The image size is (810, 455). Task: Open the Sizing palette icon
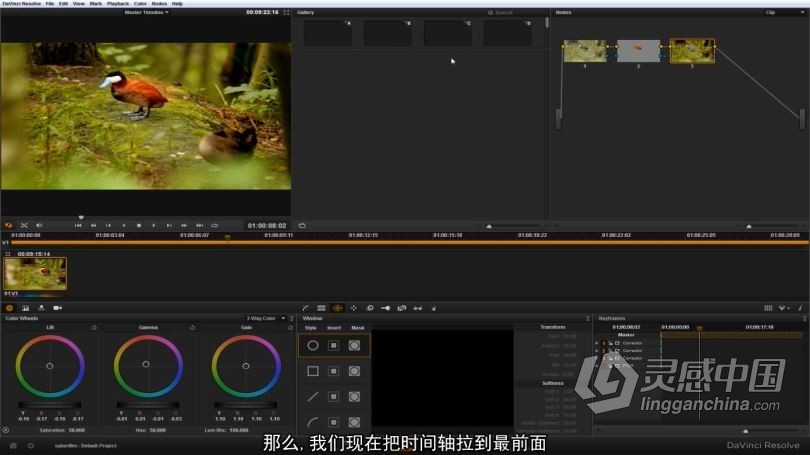tap(402, 308)
